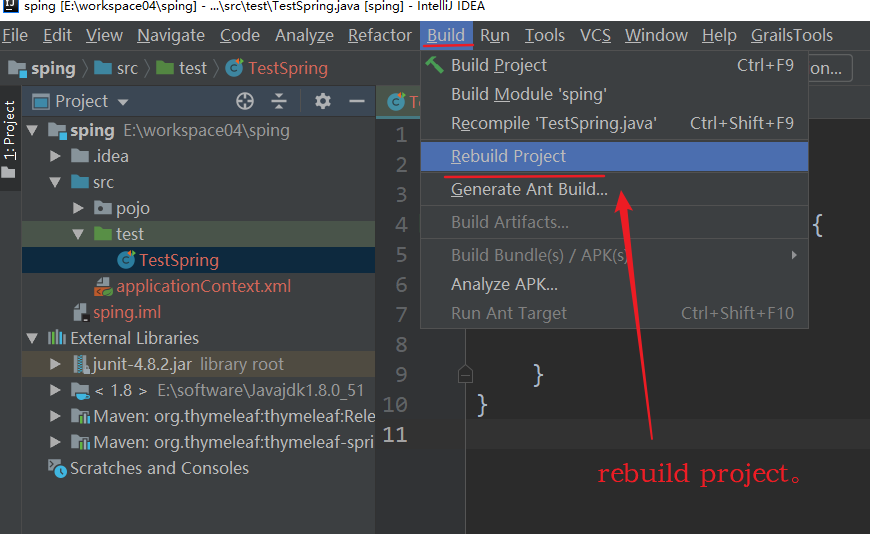Choose Rebuild Project menu item
Screen dimensions: 870x534
click(614, 156)
